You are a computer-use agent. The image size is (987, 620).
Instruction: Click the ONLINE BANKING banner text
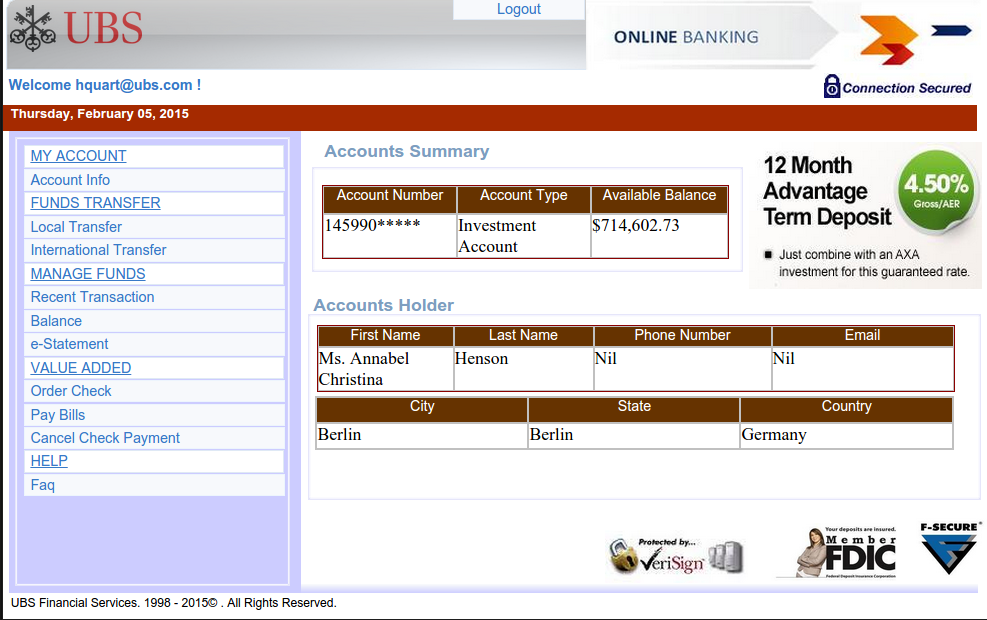[686, 37]
